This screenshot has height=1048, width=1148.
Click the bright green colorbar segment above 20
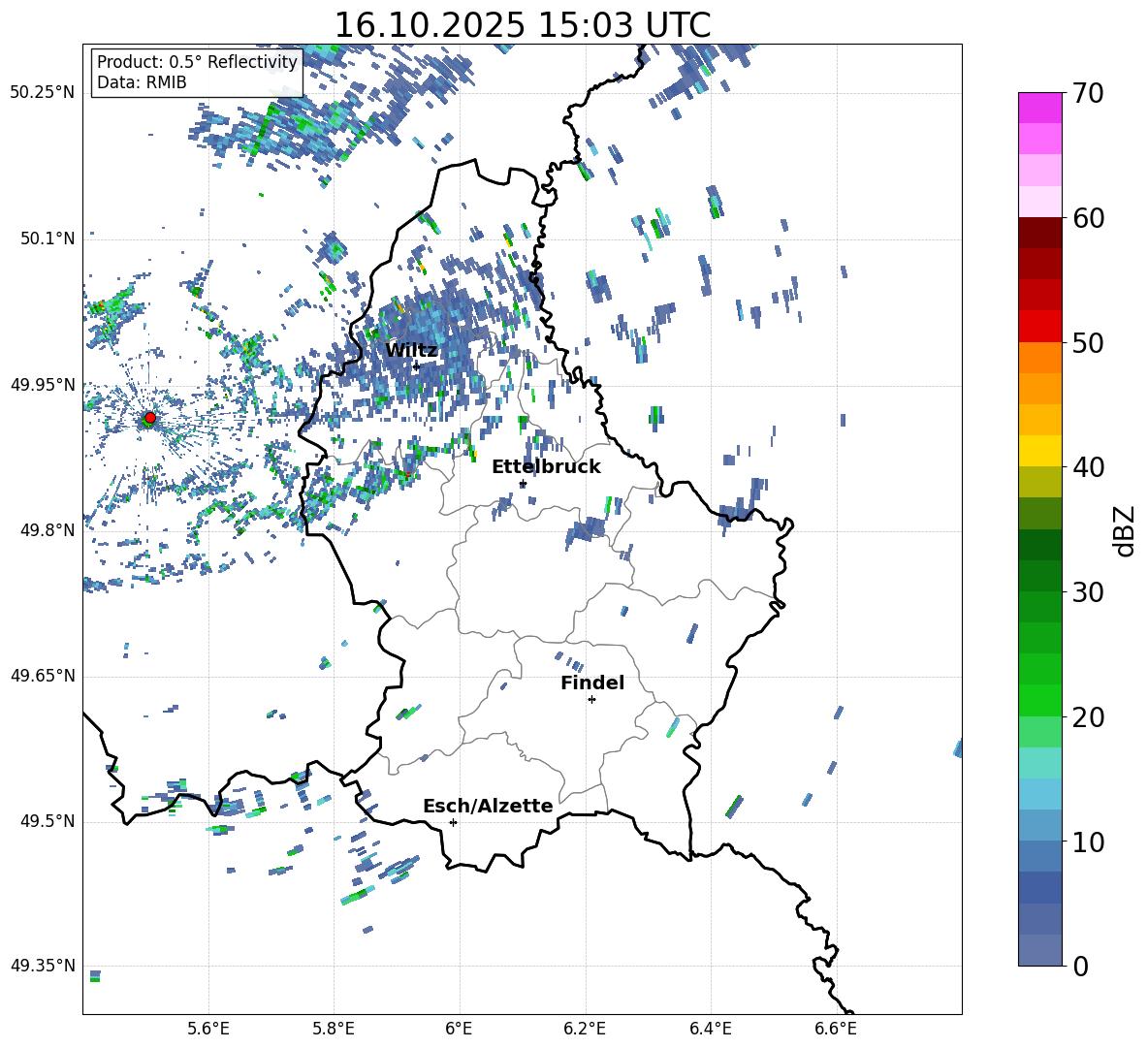[x=1039, y=700]
